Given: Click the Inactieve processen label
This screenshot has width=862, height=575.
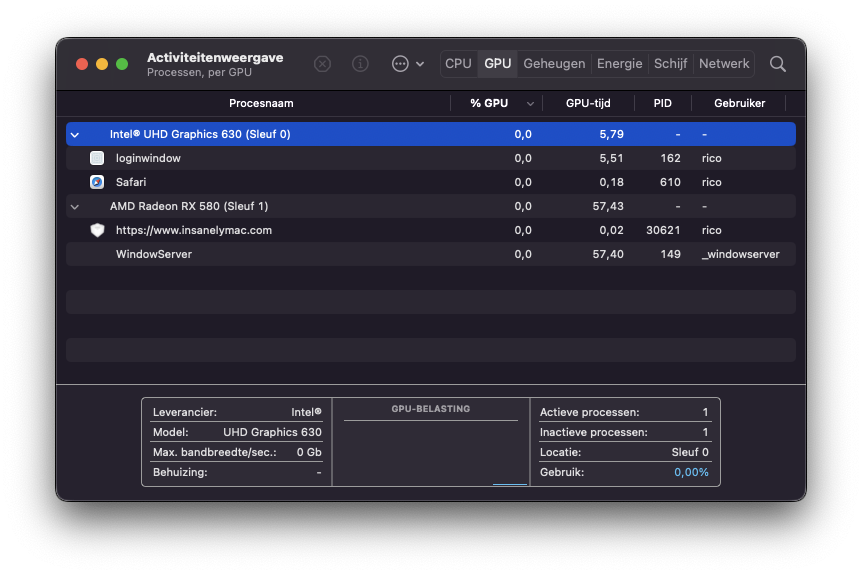Looking at the screenshot, I should [x=594, y=432].
